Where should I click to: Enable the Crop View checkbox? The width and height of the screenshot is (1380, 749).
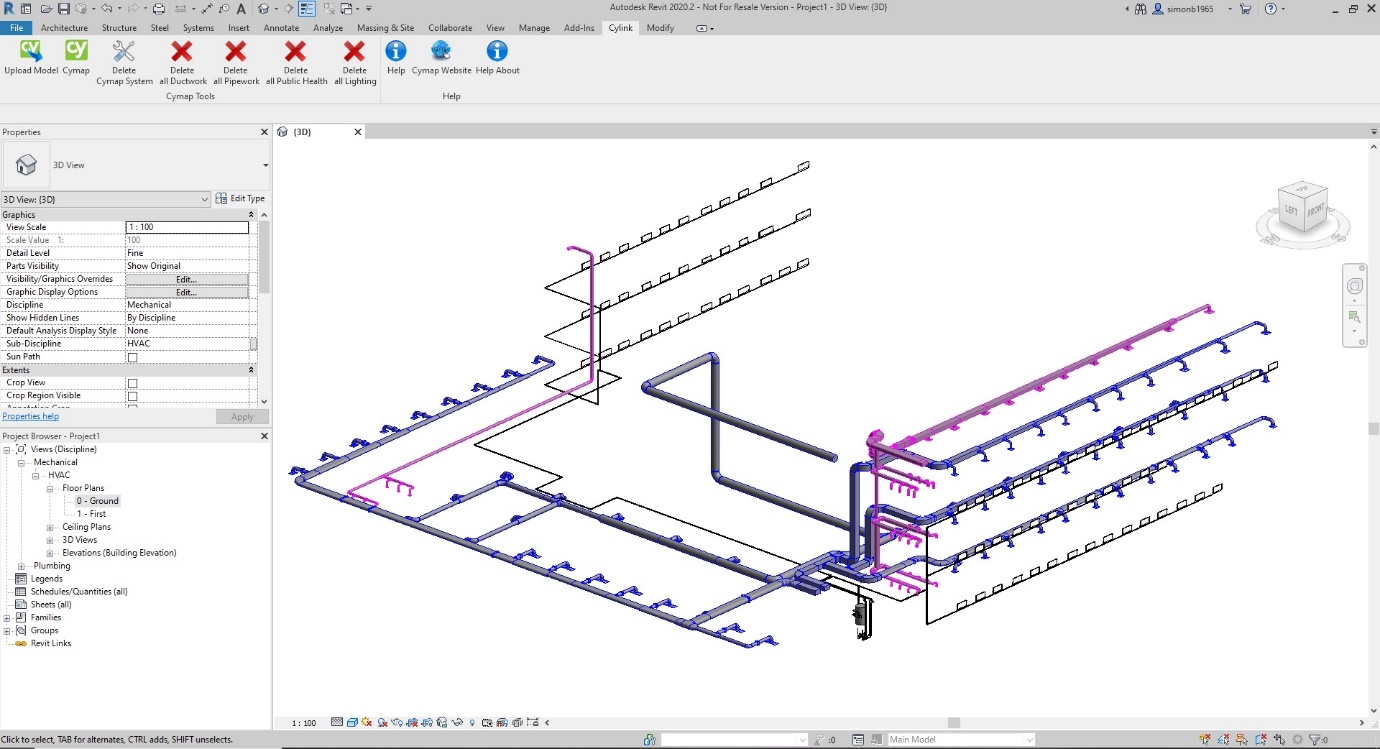[x=132, y=383]
